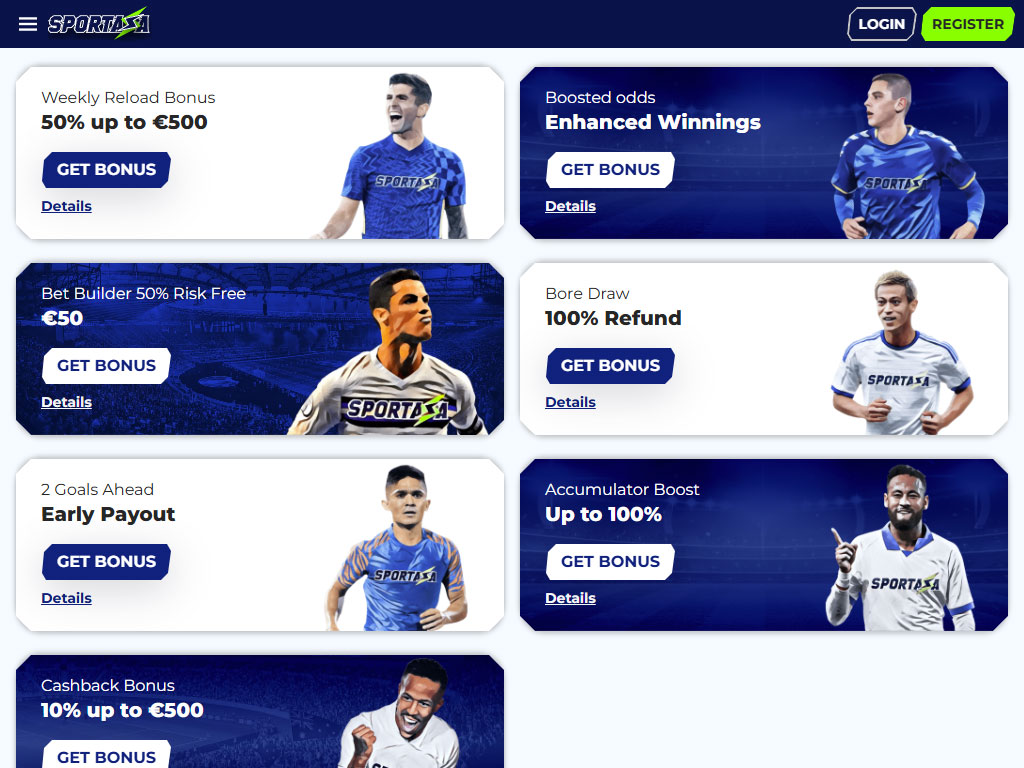This screenshot has width=1024, height=768.
Task: Get the Cashback Bonus offer
Action: pyautogui.click(x=106, y=756)
